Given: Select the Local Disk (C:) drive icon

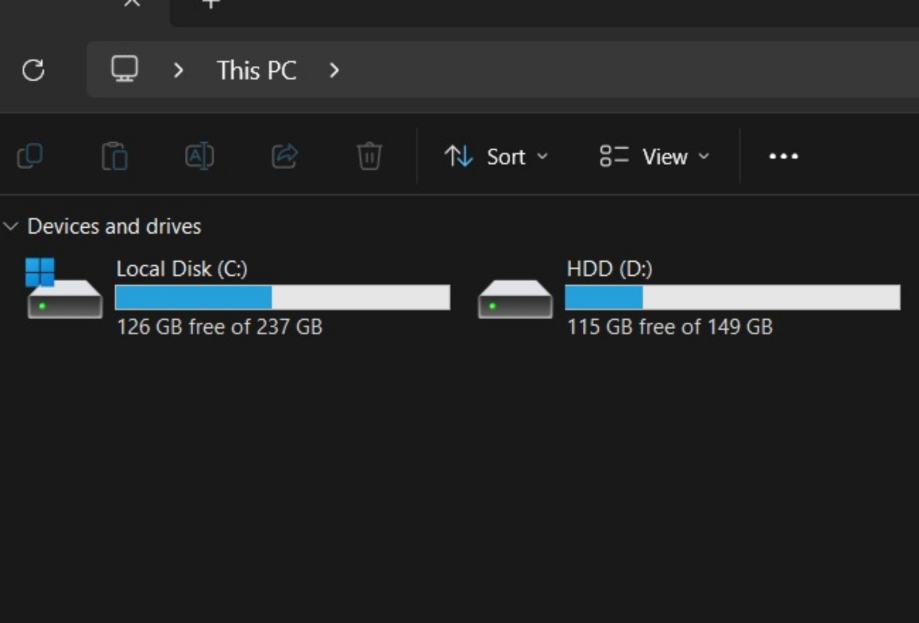Looking at the screenshot, I should [x=64, y=291].
